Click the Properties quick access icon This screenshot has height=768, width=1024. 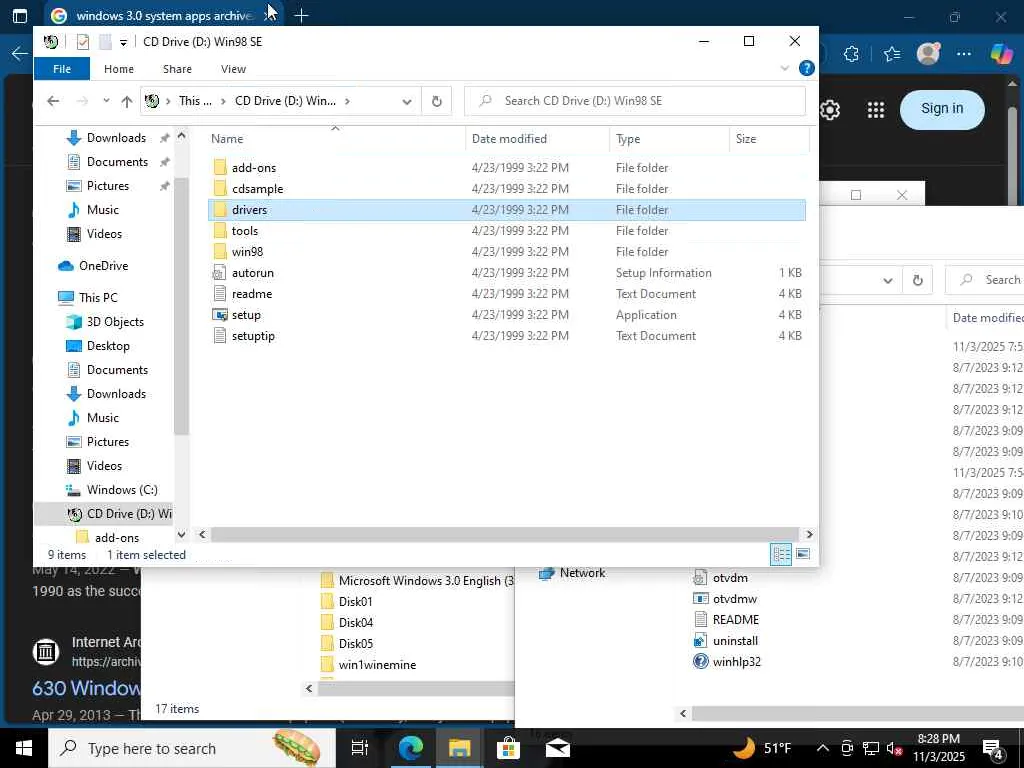pos(82,42)
